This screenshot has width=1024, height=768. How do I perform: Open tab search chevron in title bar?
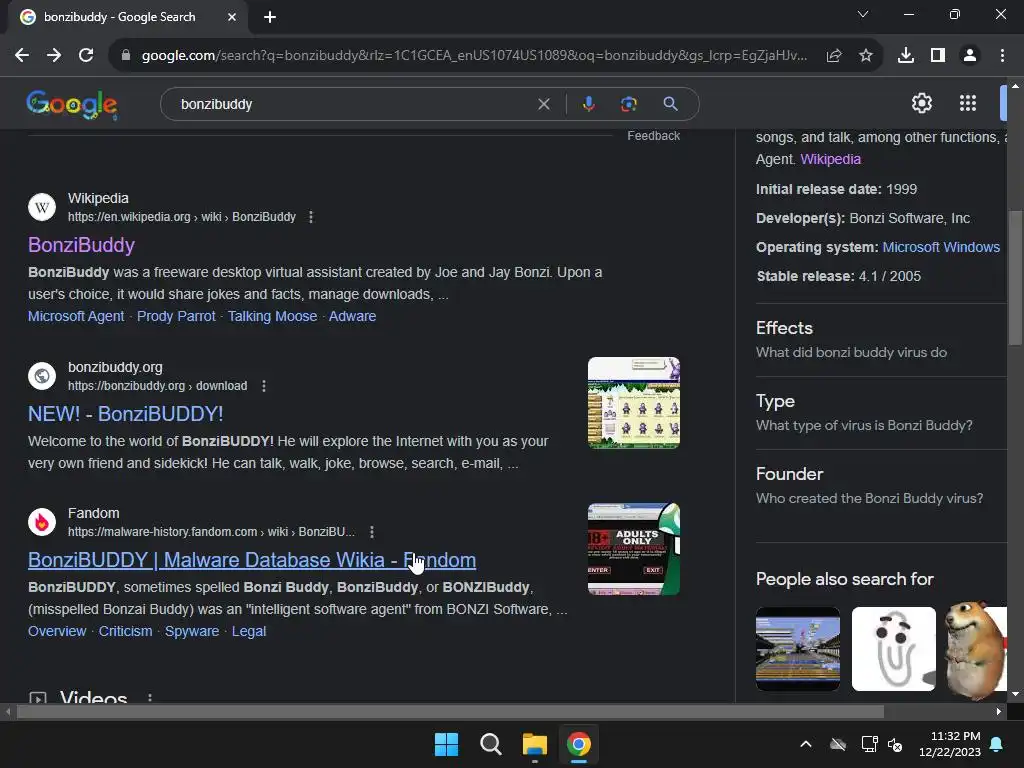click(863, 14)
